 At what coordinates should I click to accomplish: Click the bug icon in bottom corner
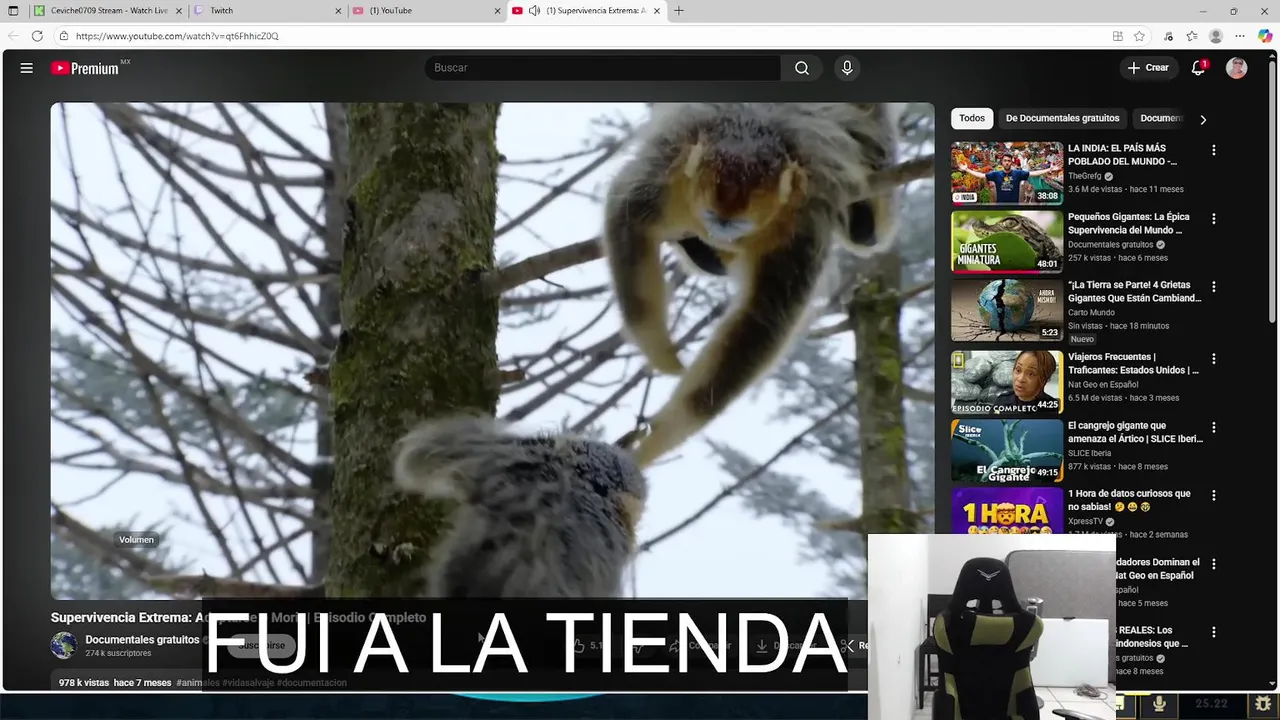[x=1263, y=704]
